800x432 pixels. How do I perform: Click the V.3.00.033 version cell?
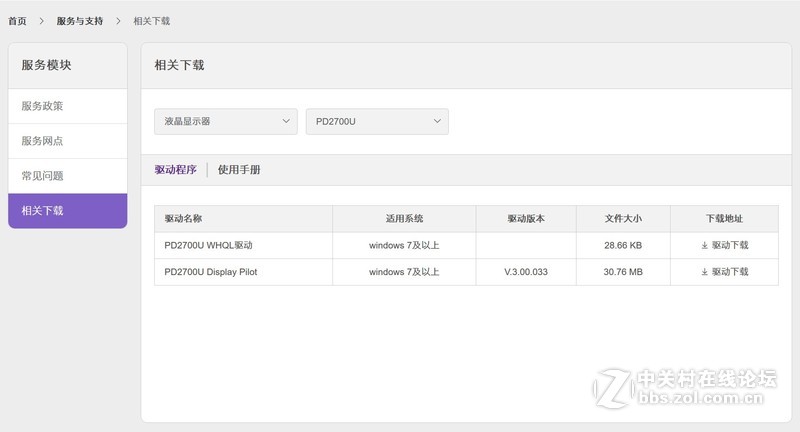pos(526,272)
